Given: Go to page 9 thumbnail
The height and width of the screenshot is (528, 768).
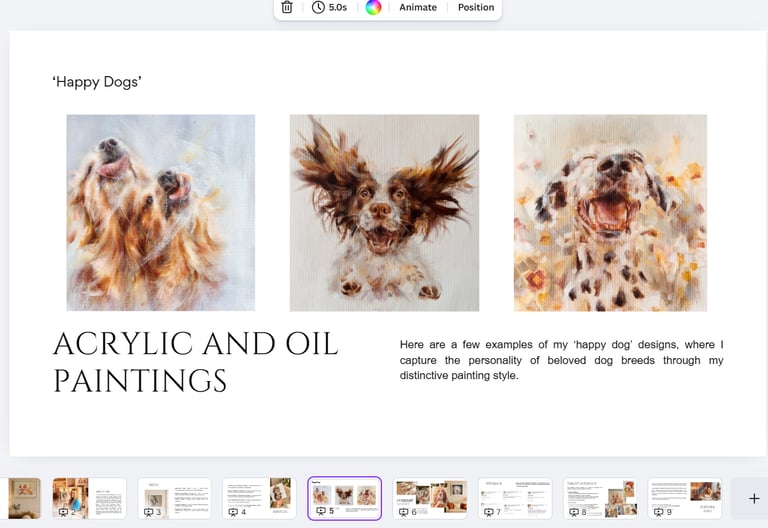Looking at the screenshot, I should pos(685,498).
